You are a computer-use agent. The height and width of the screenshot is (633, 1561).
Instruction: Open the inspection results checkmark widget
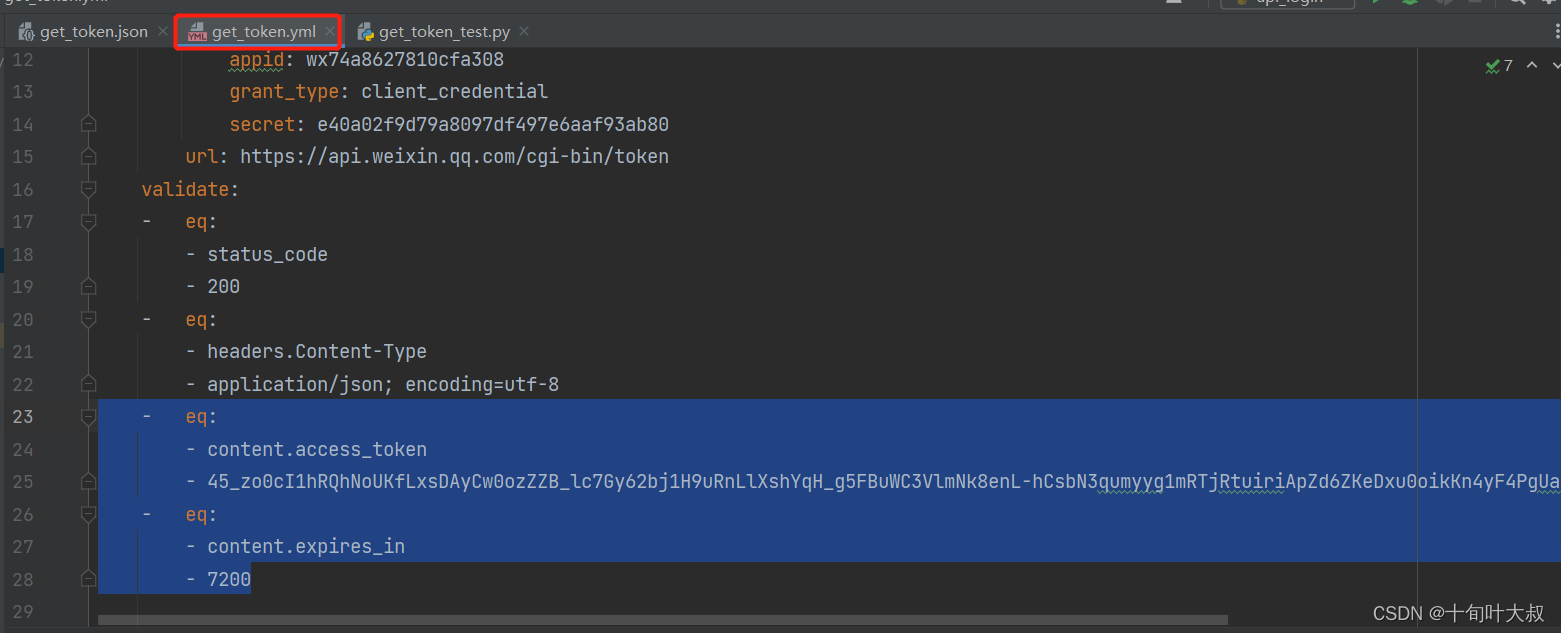(x=1499, y=66)
